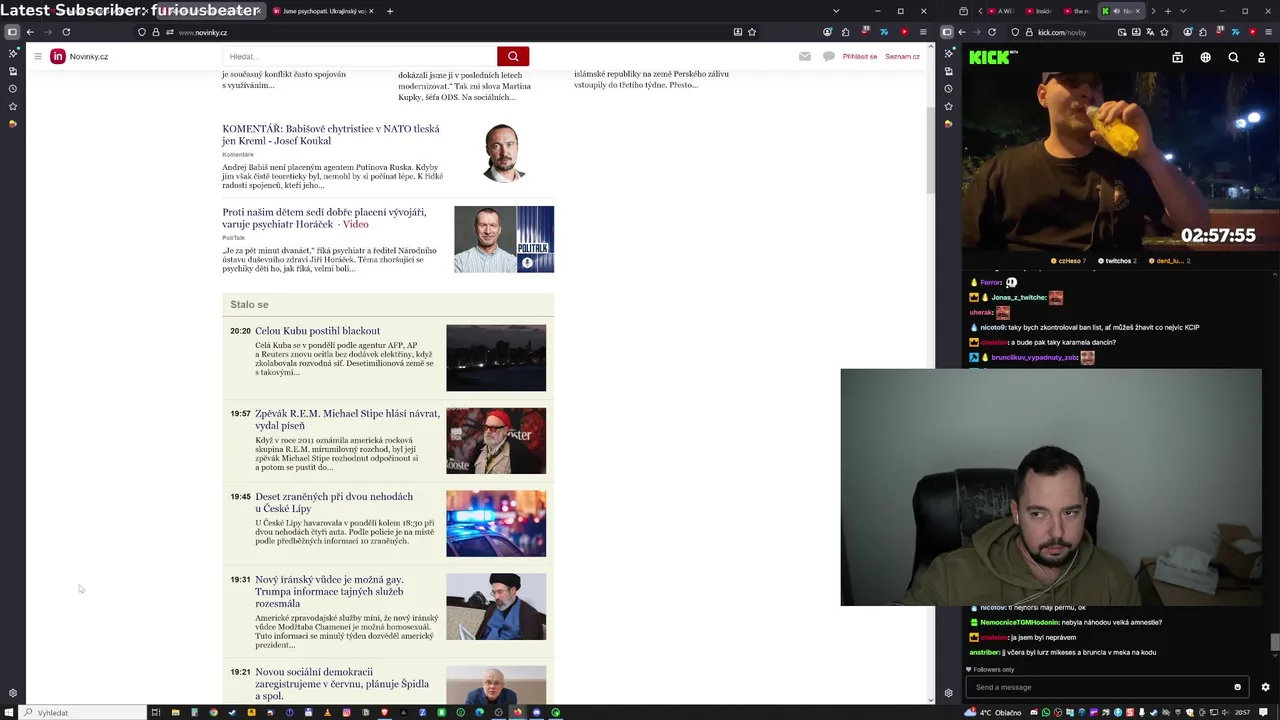Screen dimensions: 1280x720
Task: Open the Seznam.cz link
Action: click(x=902, y=56)
